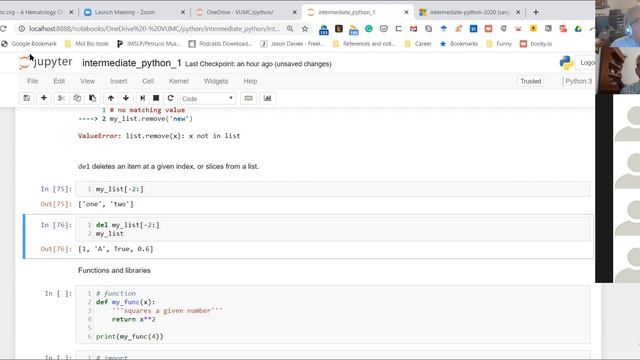Viewport: 640px width, 360px height.
Task: Click the Out[76] output text
Action: (116, 249)
